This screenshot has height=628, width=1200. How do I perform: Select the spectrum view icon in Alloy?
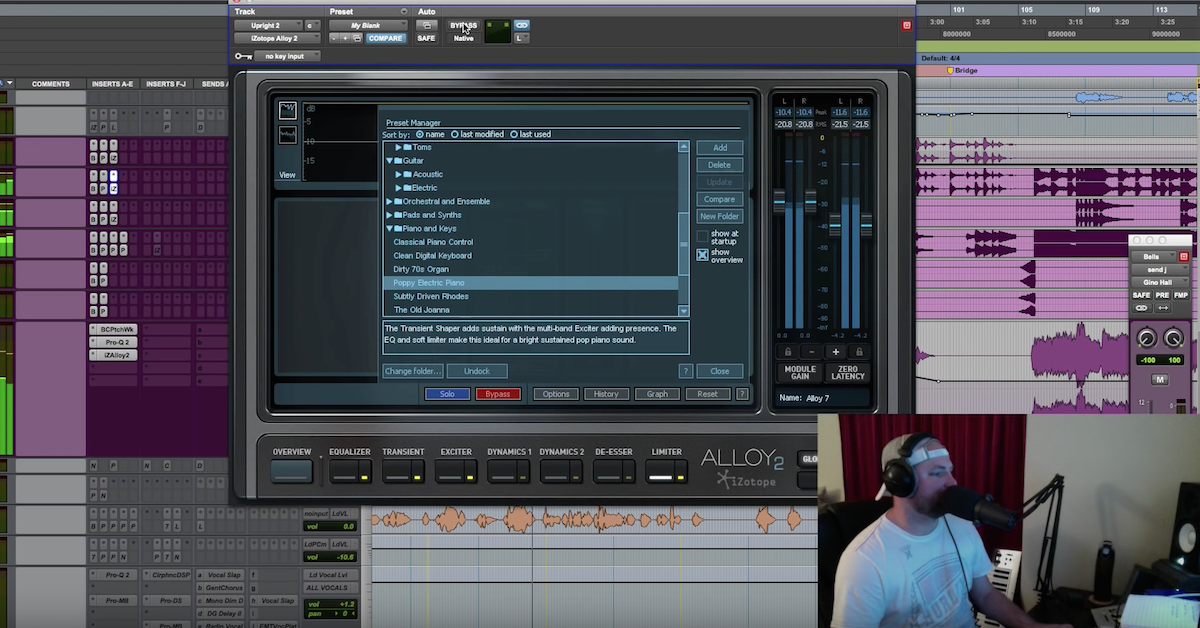287,110
